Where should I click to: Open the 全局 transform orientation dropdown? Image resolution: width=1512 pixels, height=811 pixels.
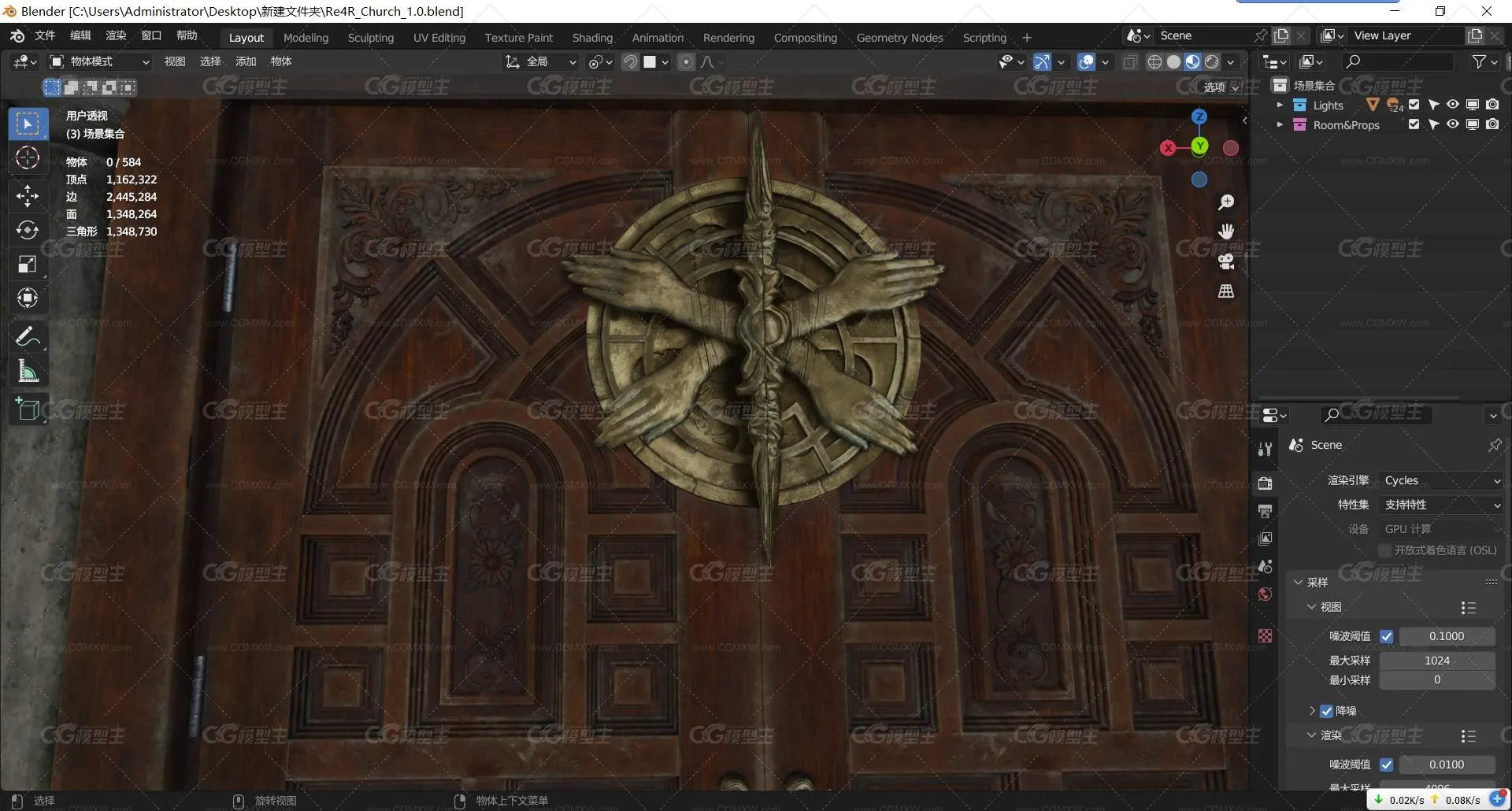pos(541,61)
